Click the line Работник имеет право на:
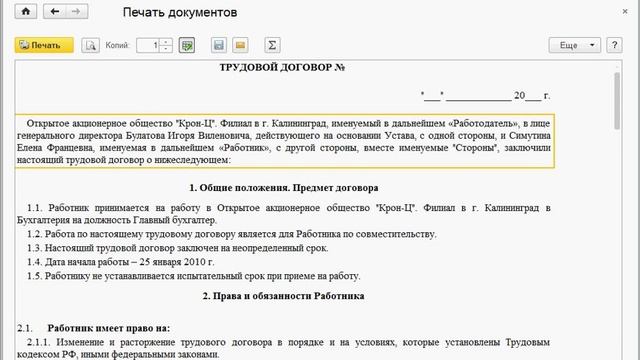This screenshot has width=640, height=360. (109, 328)
